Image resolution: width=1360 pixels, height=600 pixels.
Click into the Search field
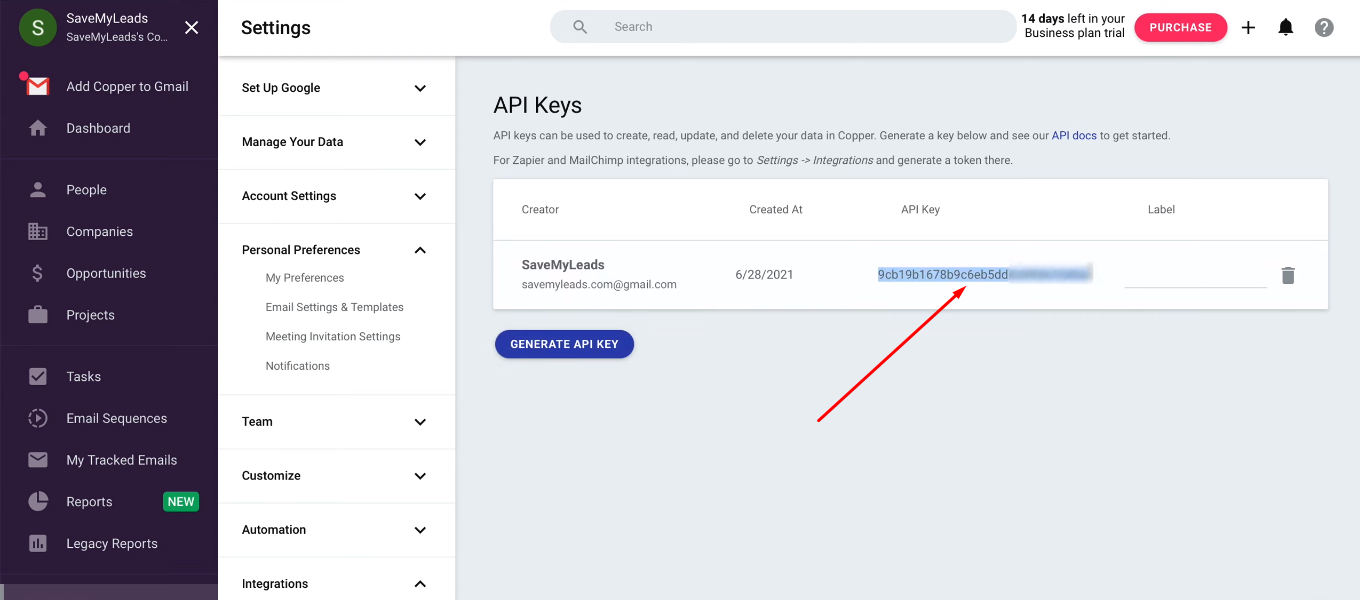(x=783, y=27)
